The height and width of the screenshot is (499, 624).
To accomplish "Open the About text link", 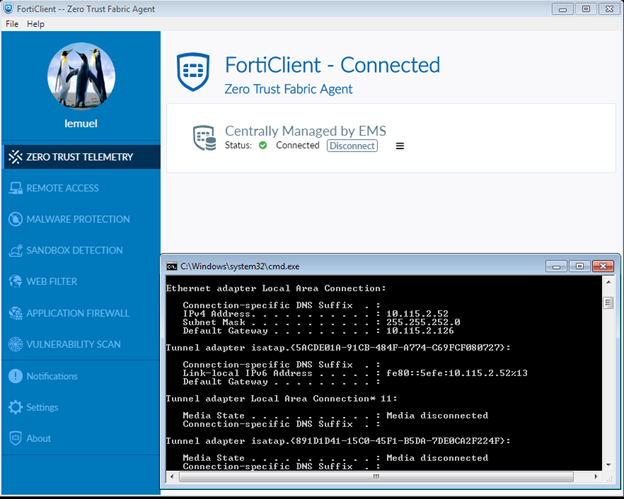I will pos(39,438).
